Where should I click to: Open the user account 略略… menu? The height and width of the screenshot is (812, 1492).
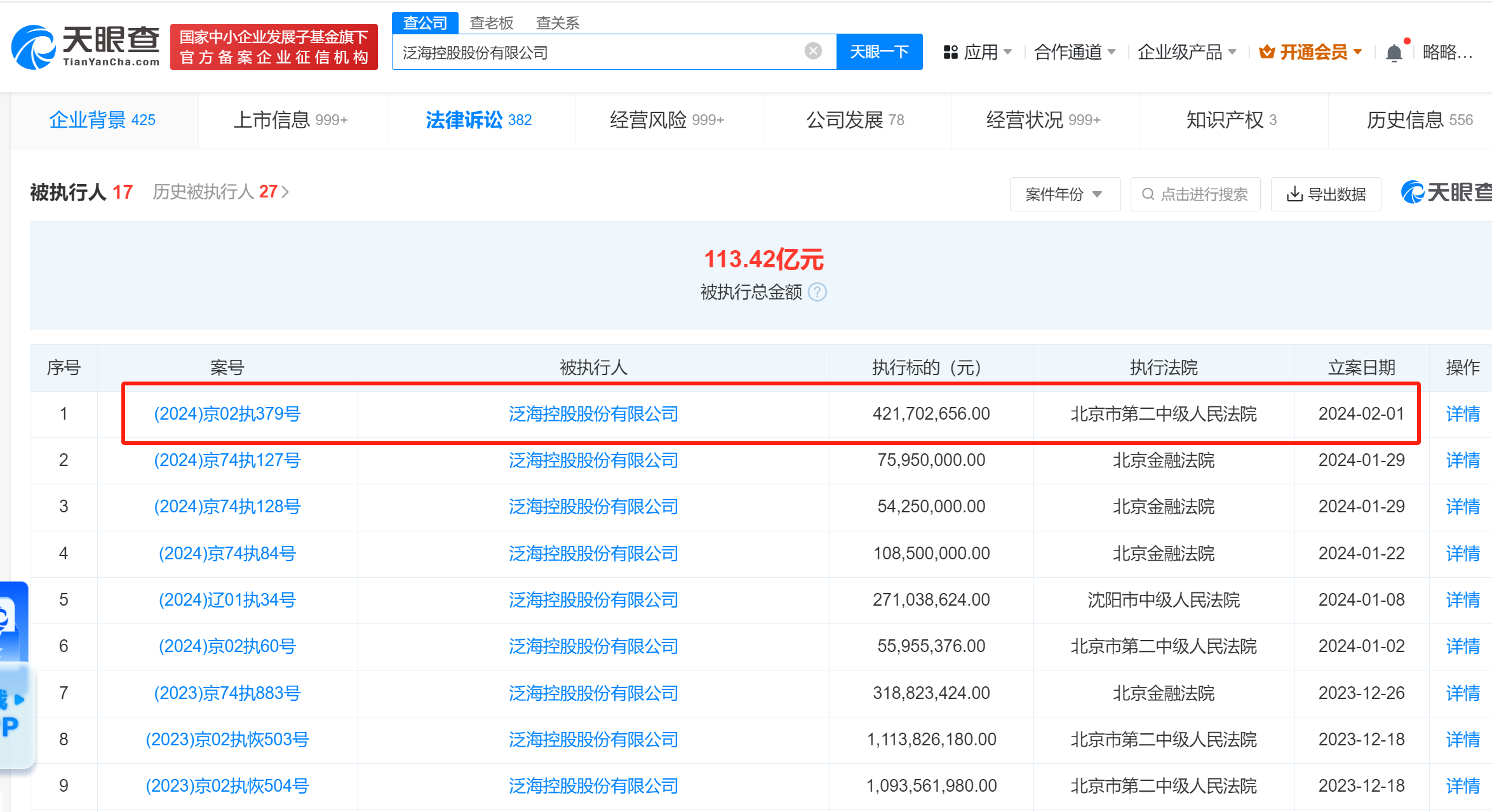tap(1448, 52)
